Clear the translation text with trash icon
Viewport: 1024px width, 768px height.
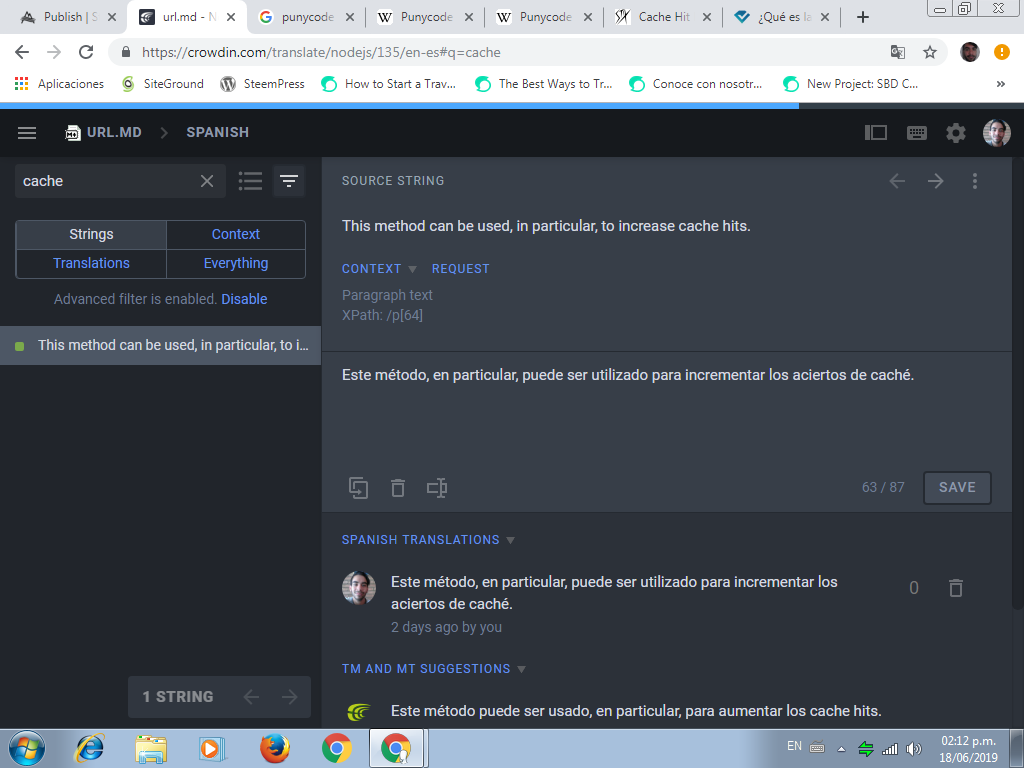pos(398,488)
